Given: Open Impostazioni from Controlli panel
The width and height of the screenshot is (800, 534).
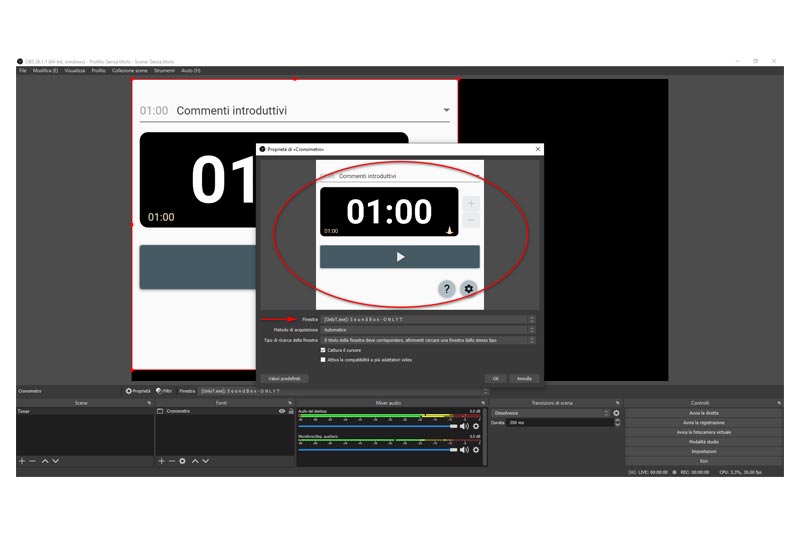Looking at the screenshot, I should click(704, 451).
